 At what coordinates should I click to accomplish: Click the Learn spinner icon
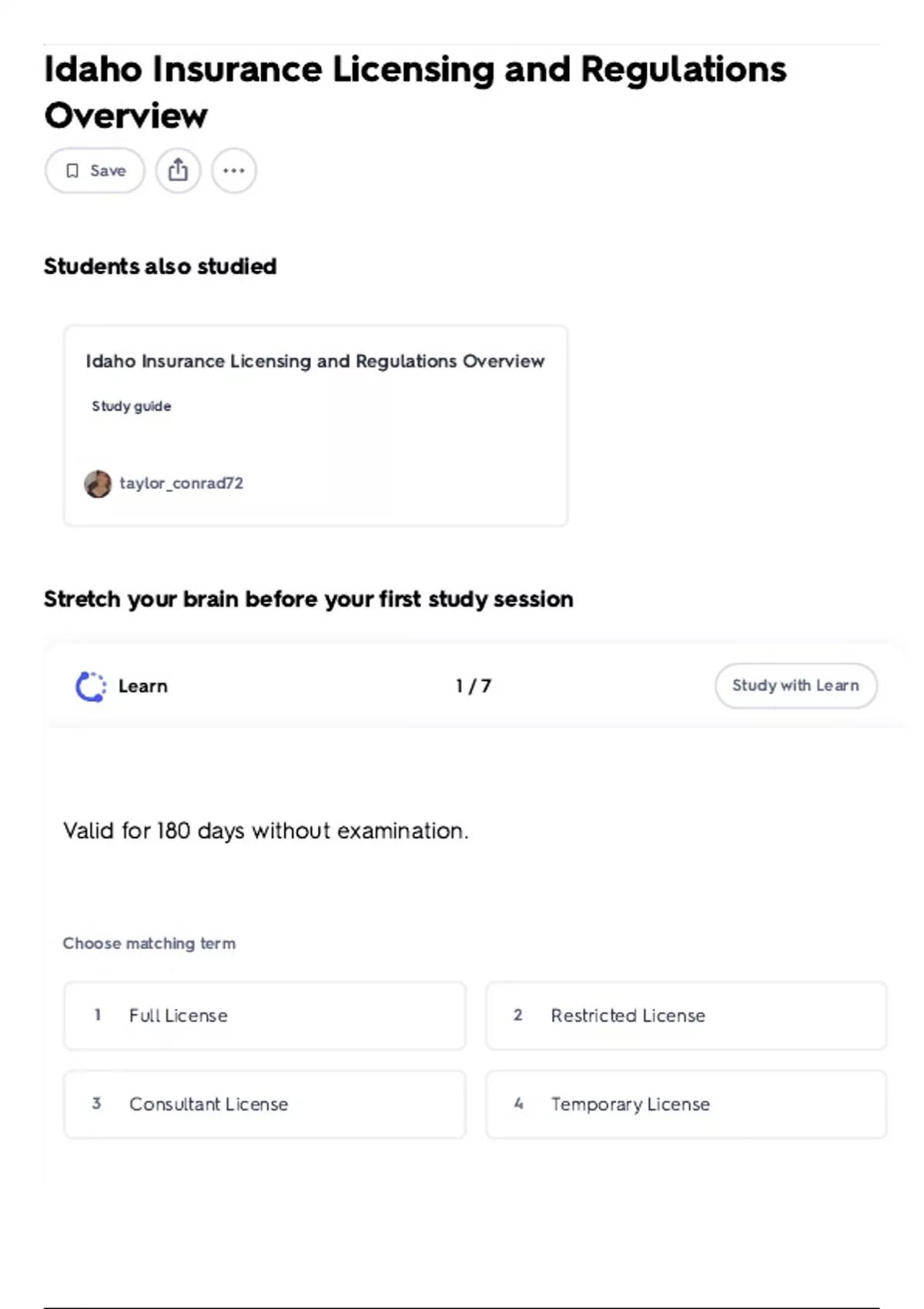point(91,686)
